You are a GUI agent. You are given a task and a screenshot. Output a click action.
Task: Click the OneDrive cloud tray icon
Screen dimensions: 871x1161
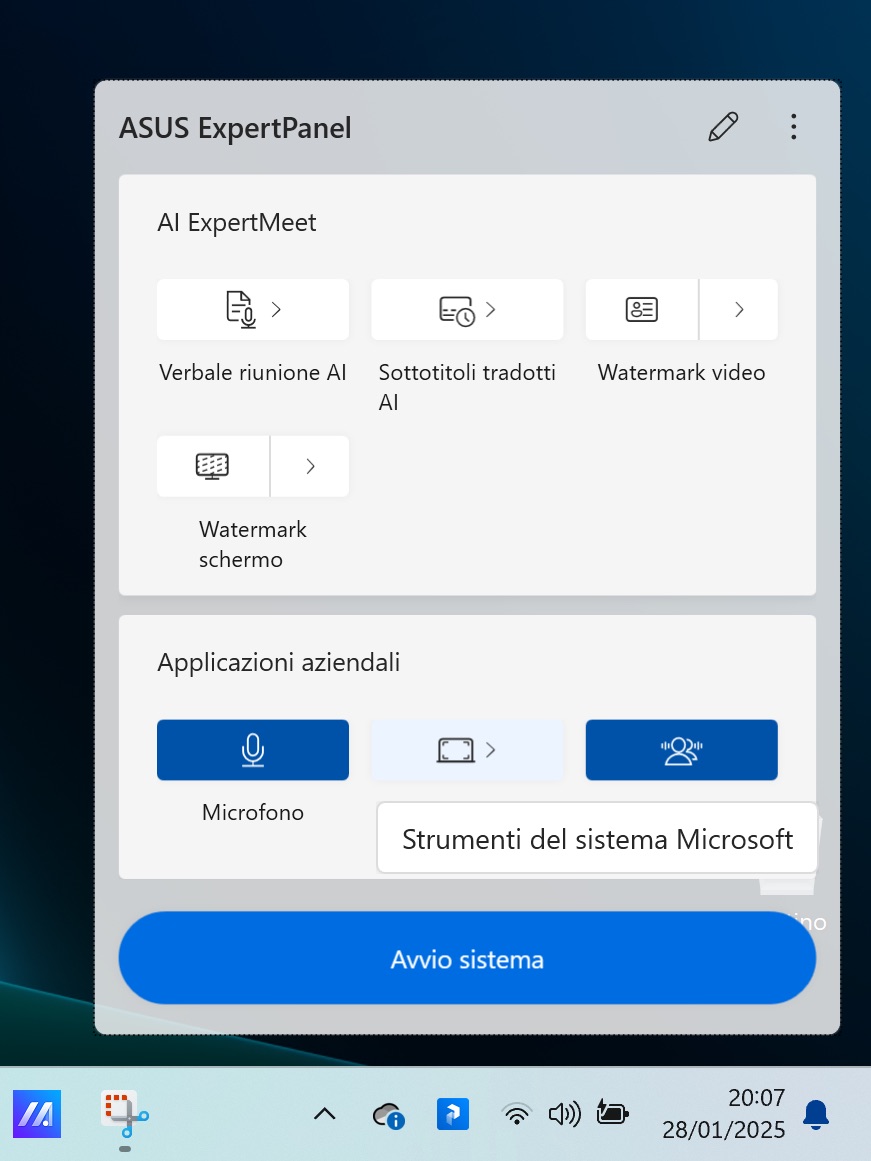pyautogui.click(x=389, y=1115)
